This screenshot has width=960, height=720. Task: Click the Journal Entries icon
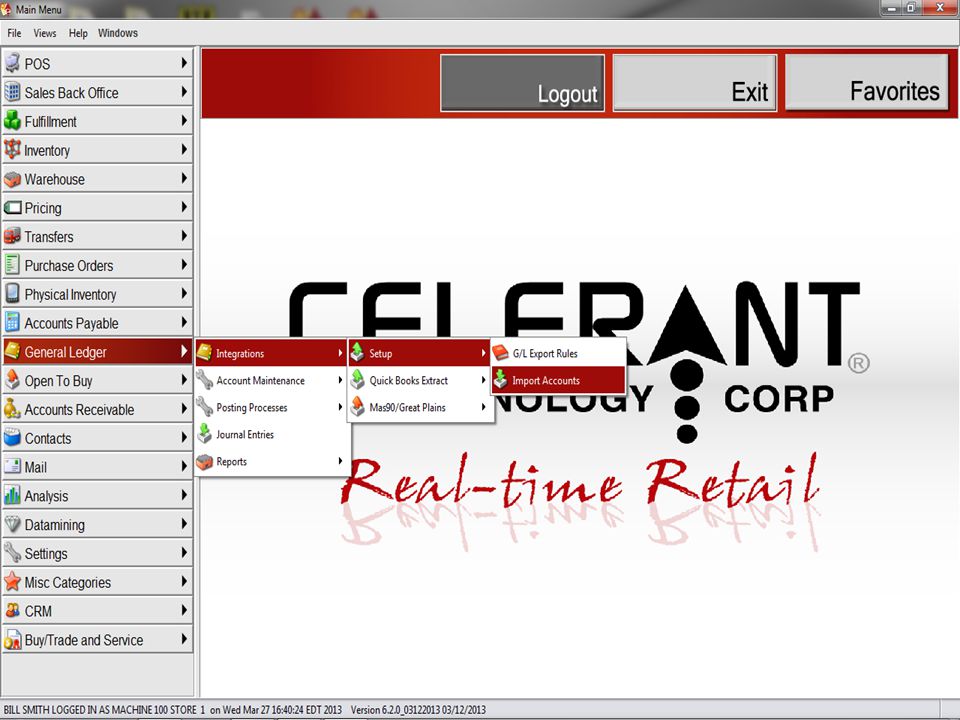click(x=204, y=434)
